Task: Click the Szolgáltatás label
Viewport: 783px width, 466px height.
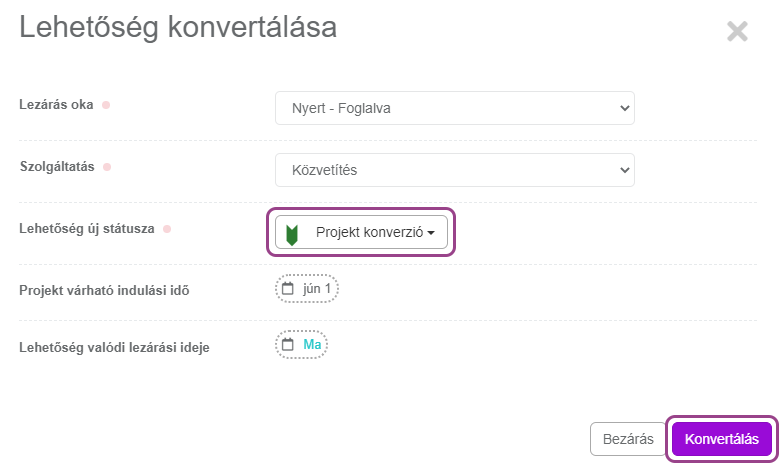Action: [x=57, y=167]
